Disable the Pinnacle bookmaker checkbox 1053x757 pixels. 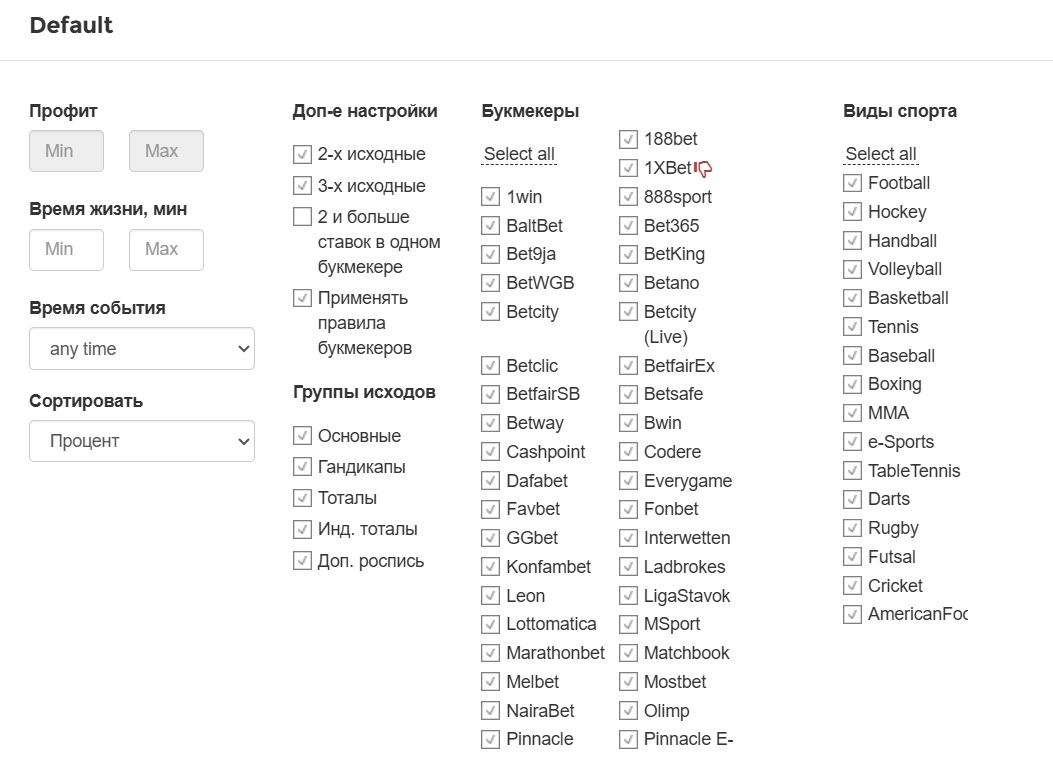click(490, 740)
